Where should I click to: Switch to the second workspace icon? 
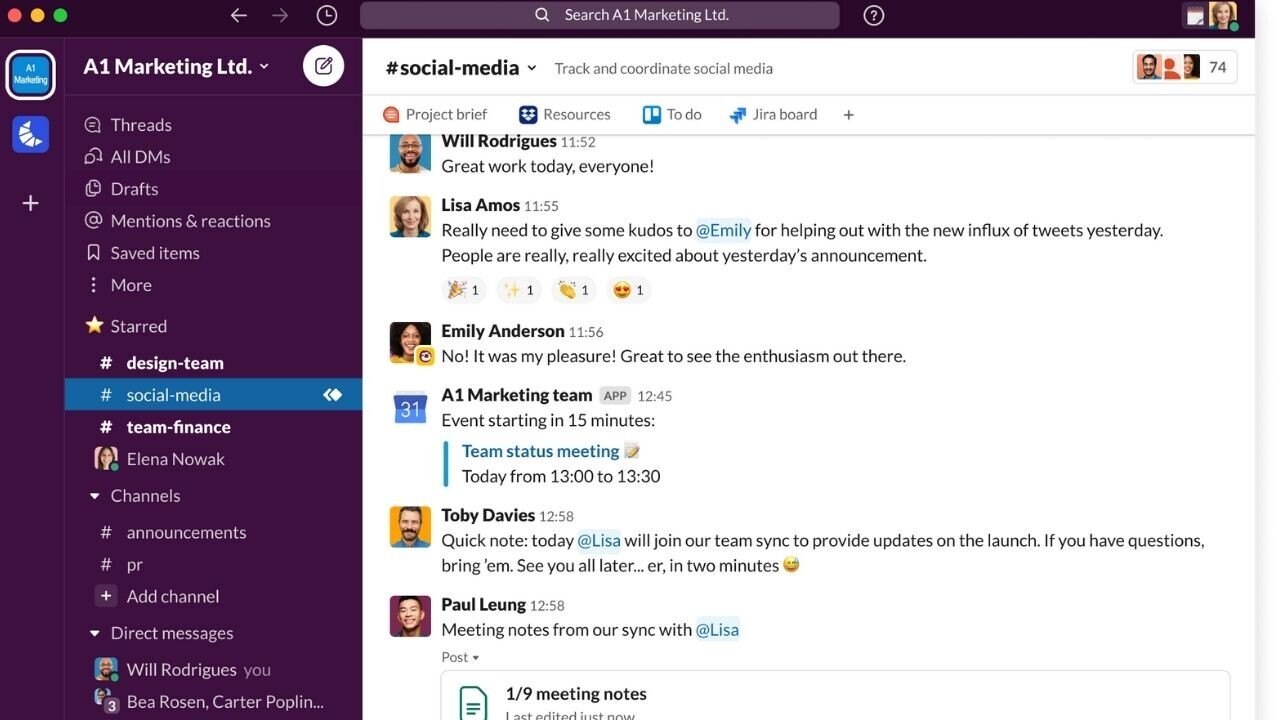point(30,134)
